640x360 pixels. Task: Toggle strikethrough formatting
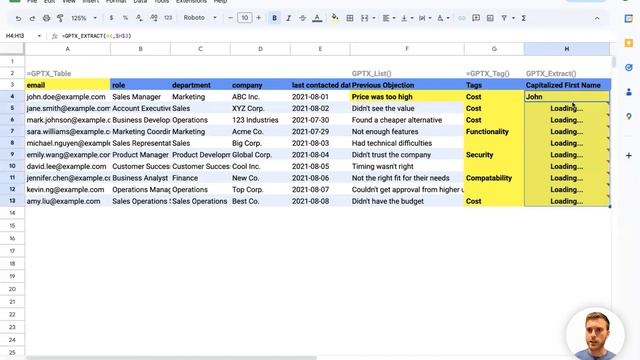pyautogui.click(x=302, y=18)
